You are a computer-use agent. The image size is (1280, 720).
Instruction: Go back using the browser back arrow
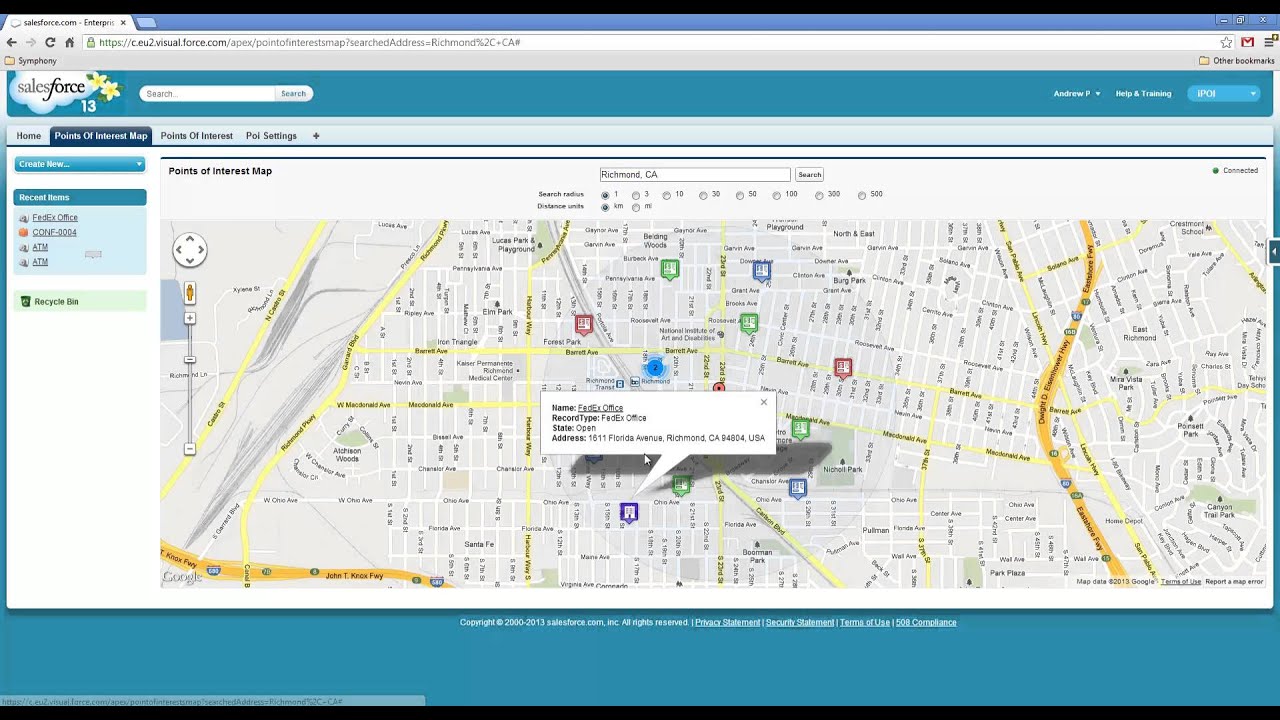coord(11,42)
